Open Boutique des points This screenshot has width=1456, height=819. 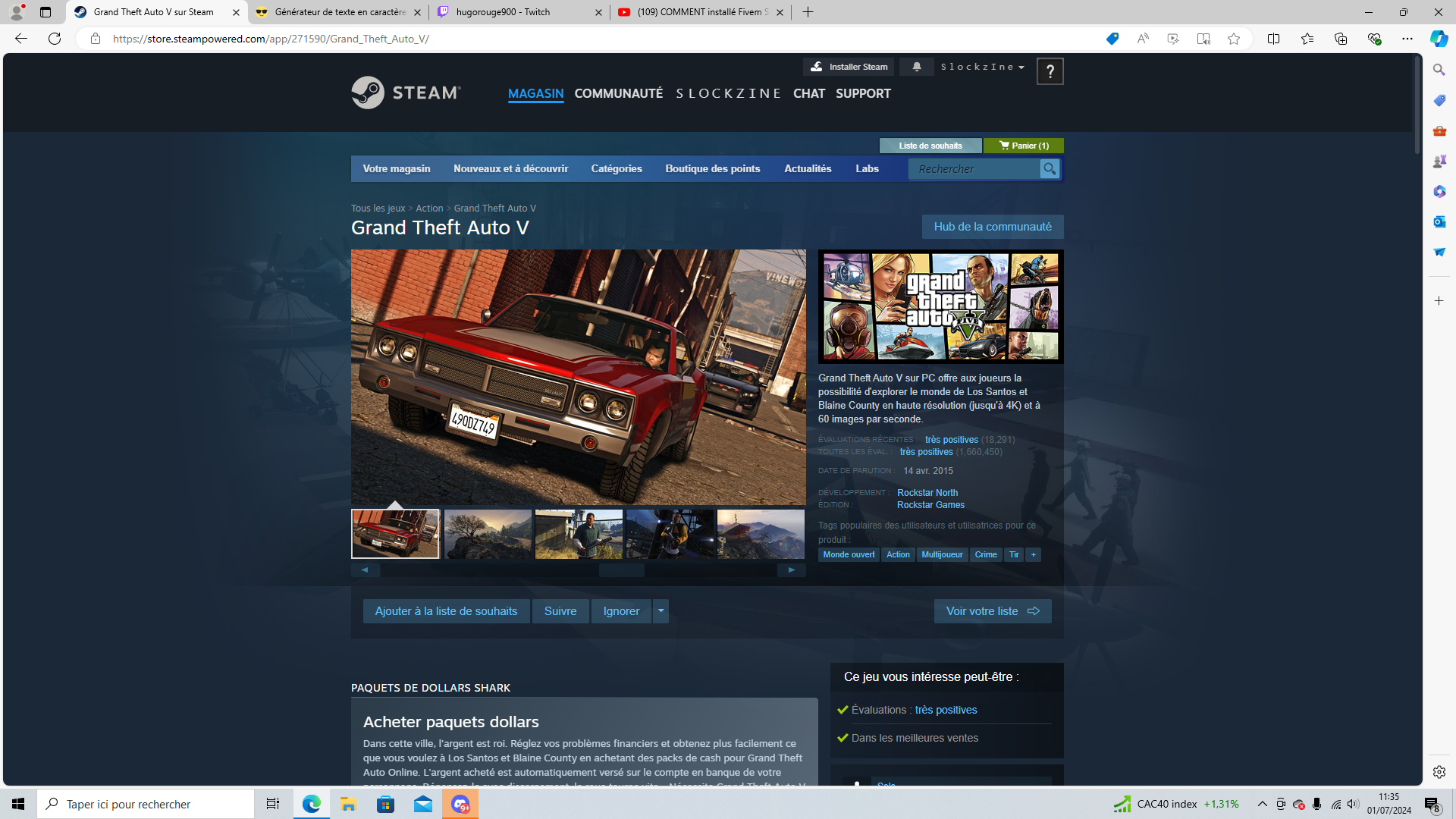tap(712, 169)
